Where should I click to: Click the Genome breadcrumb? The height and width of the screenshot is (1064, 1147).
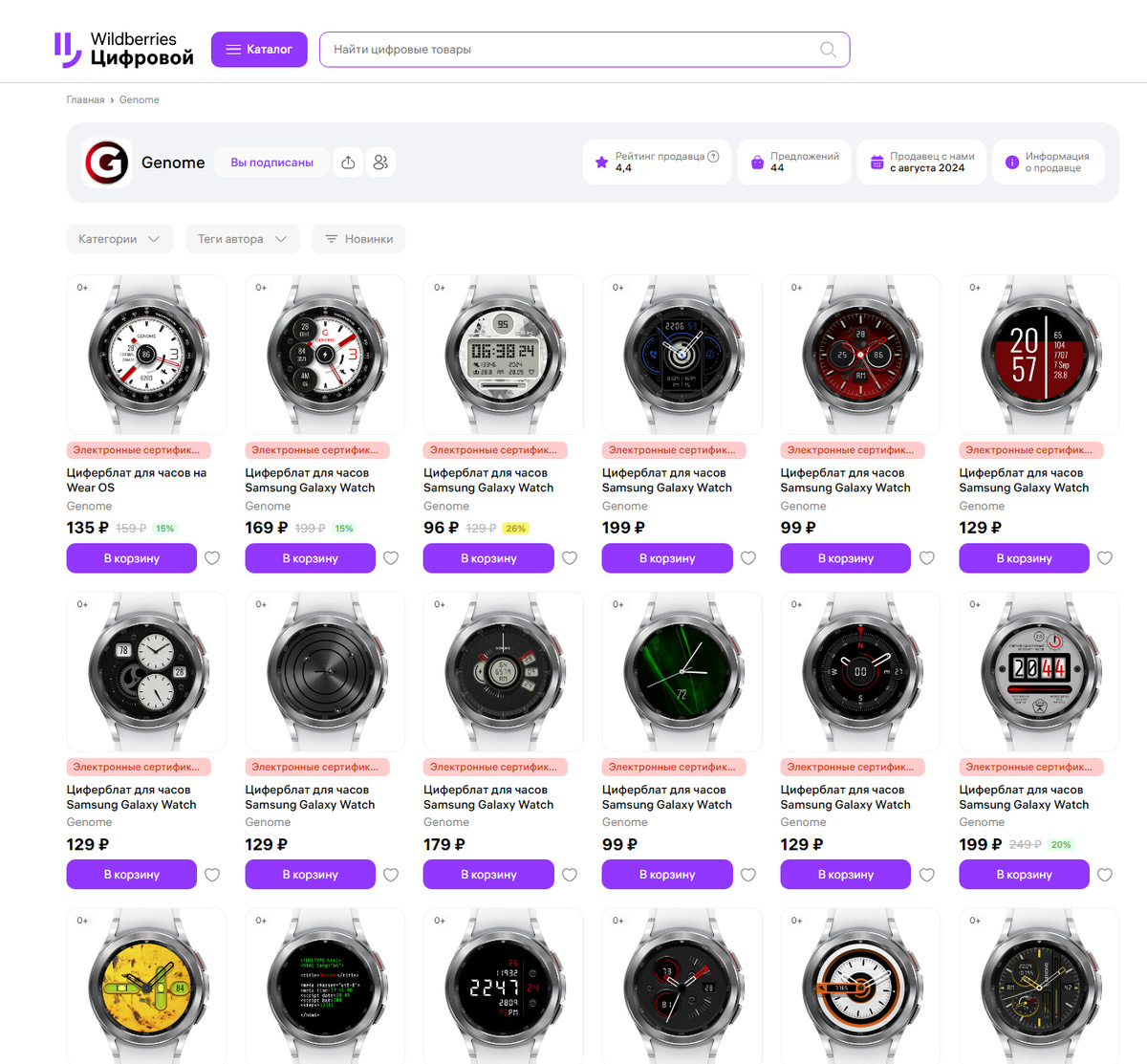(140, 99)
